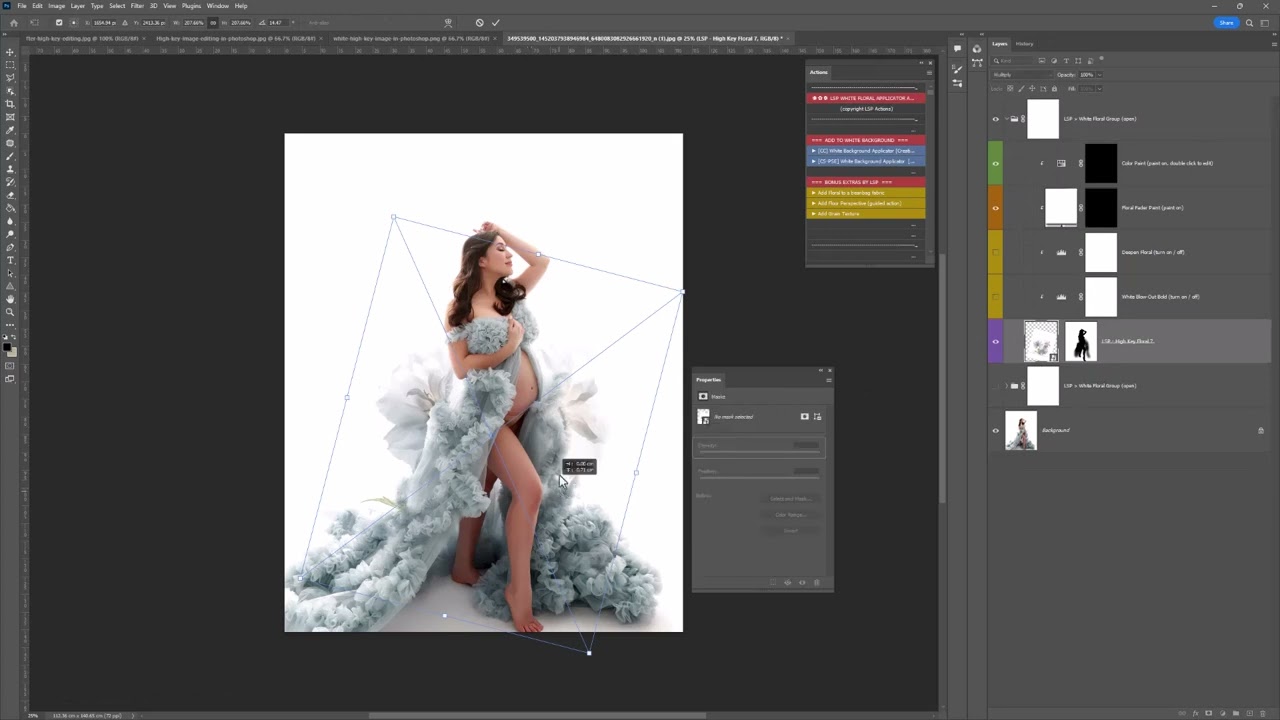1280x720 pixels.
Task: Expand the lower White Floral Group
Action: pyautogui.click(x=1006, y=386)
